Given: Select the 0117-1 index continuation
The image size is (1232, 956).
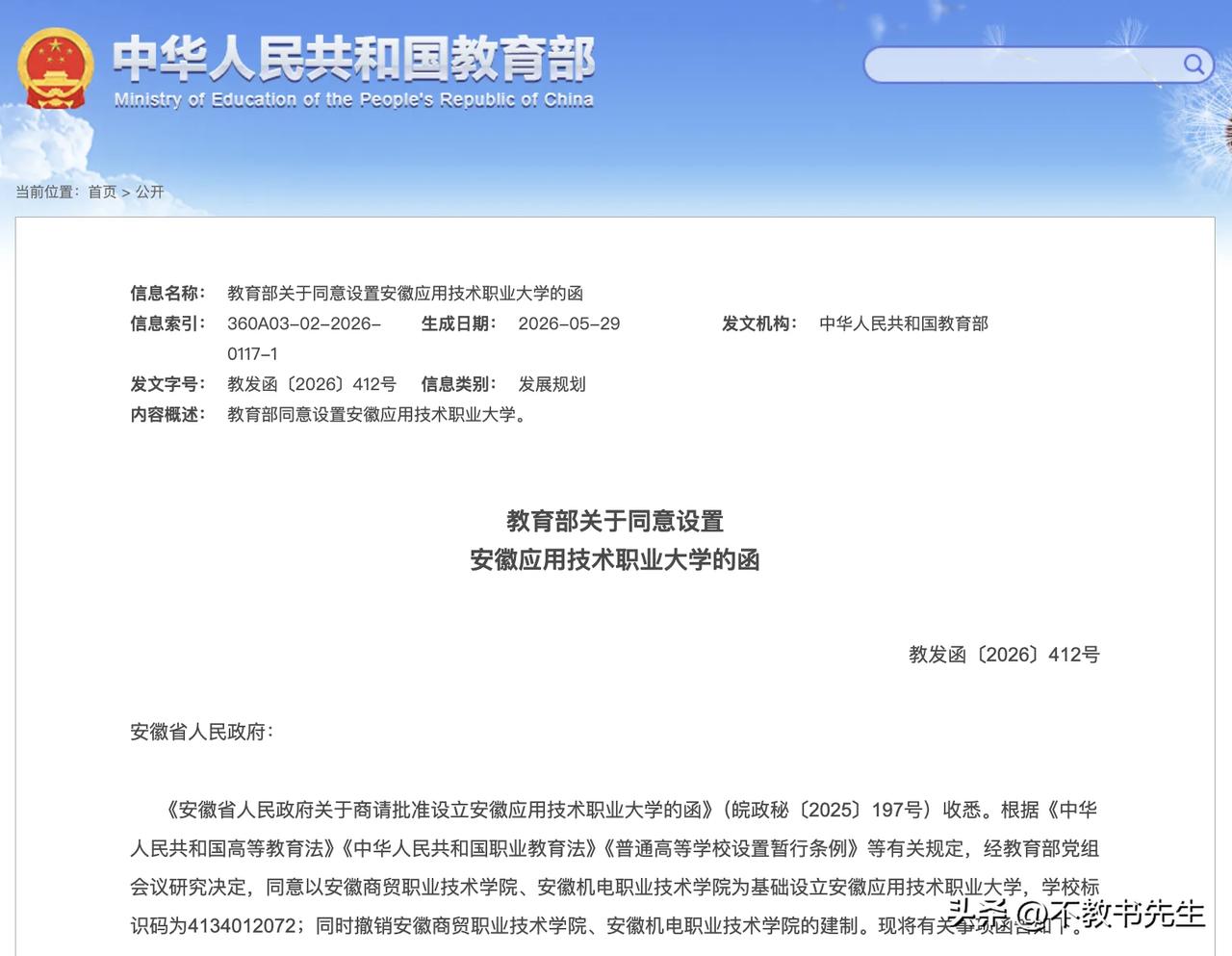Looking at the screenshot, I should [252, 353].
